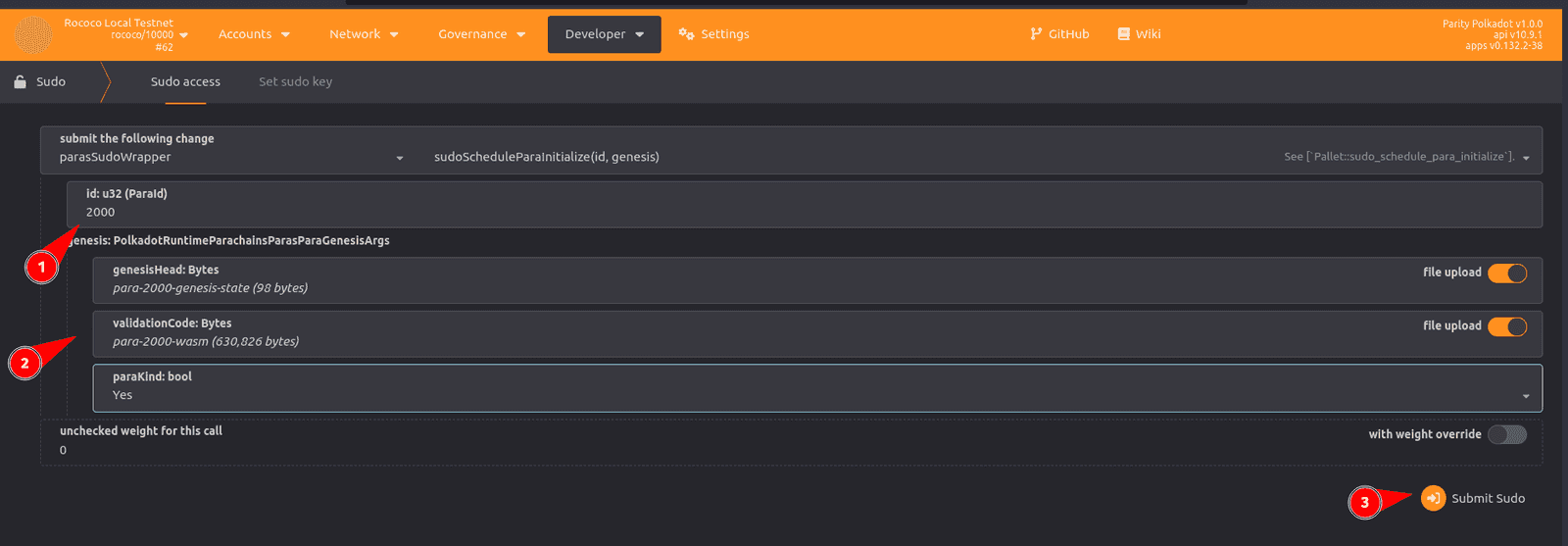The height and width of the screenshot is (546, 1568).
Task: Click 'submit the following change' label
Action: click(x=136, y=138)
